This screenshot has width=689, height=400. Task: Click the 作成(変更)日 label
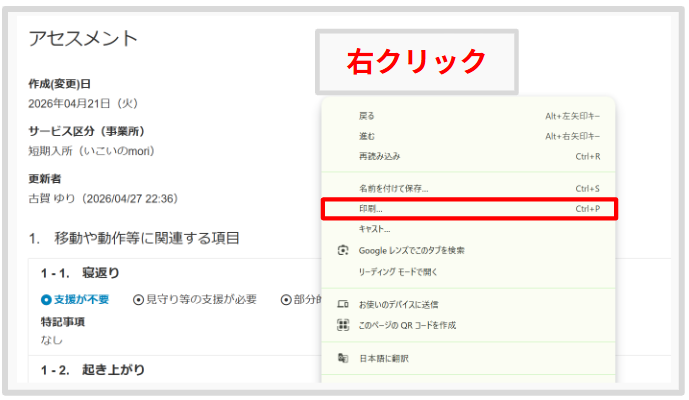pyautogui.click(x=60, y=84)
